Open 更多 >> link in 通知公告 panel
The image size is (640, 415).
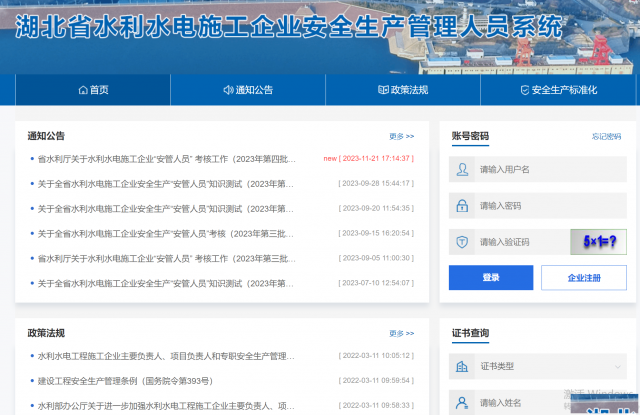click(x=402, y=136)
